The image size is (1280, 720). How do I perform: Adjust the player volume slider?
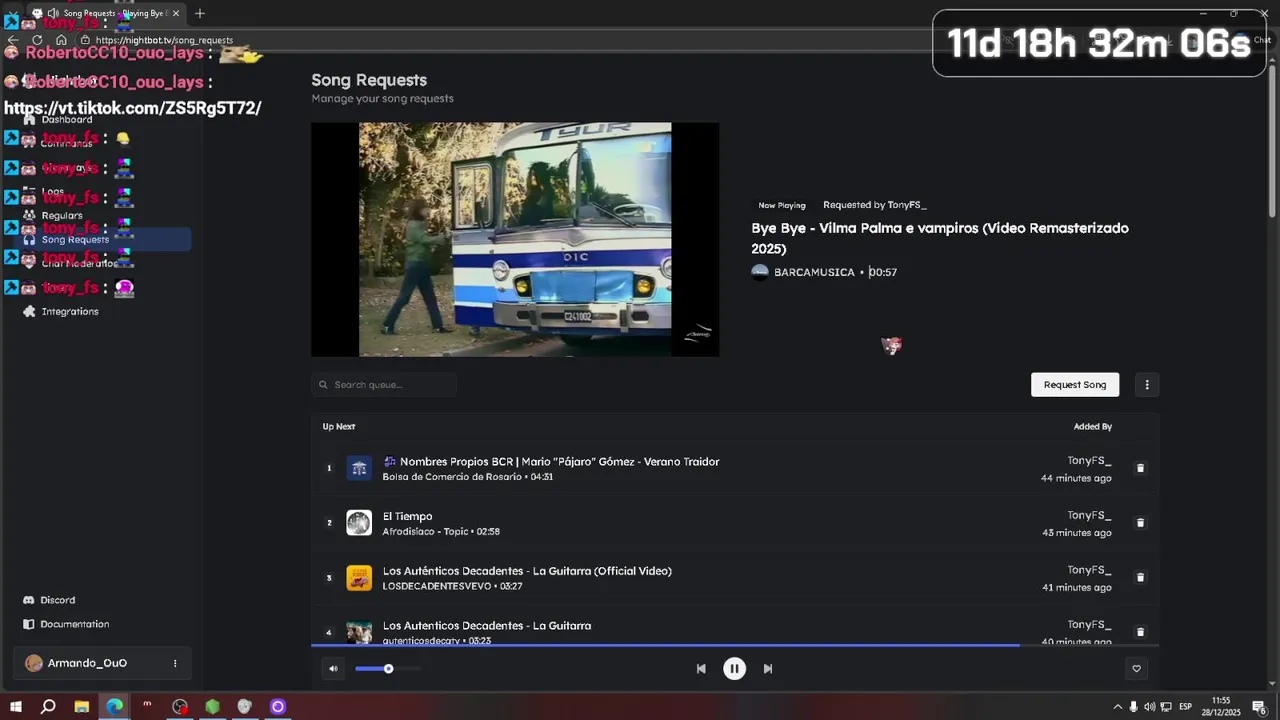[387, 669]
